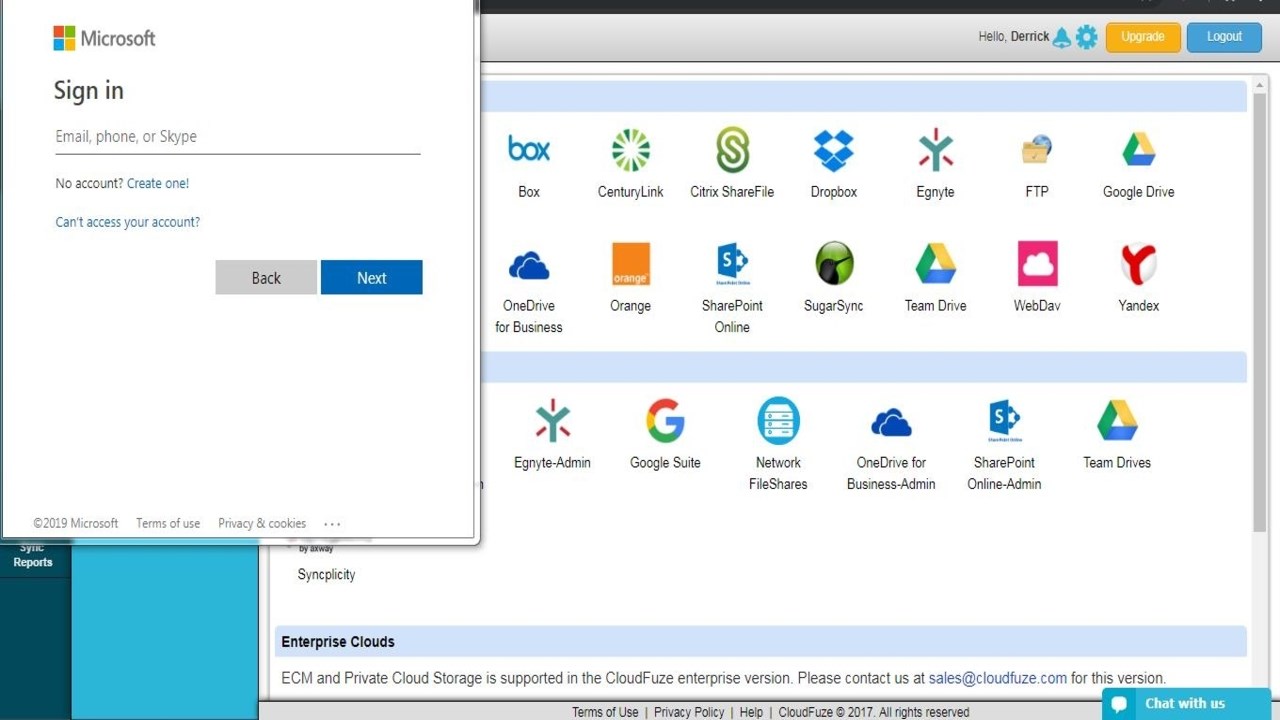Click the Hello, Derrick greeting

1014,37
